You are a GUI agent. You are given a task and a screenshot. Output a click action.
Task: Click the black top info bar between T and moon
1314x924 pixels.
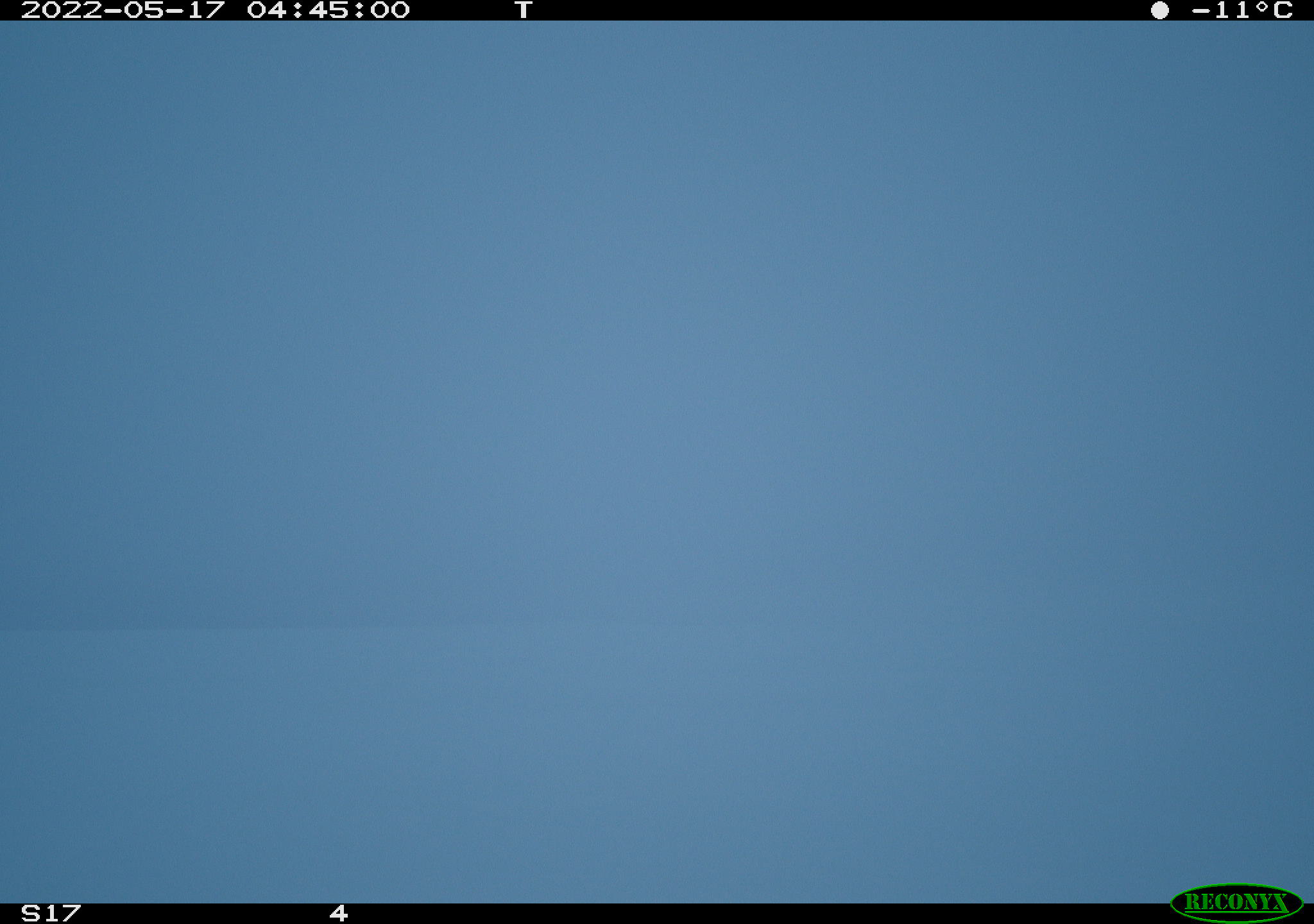[x=842, y=10]
